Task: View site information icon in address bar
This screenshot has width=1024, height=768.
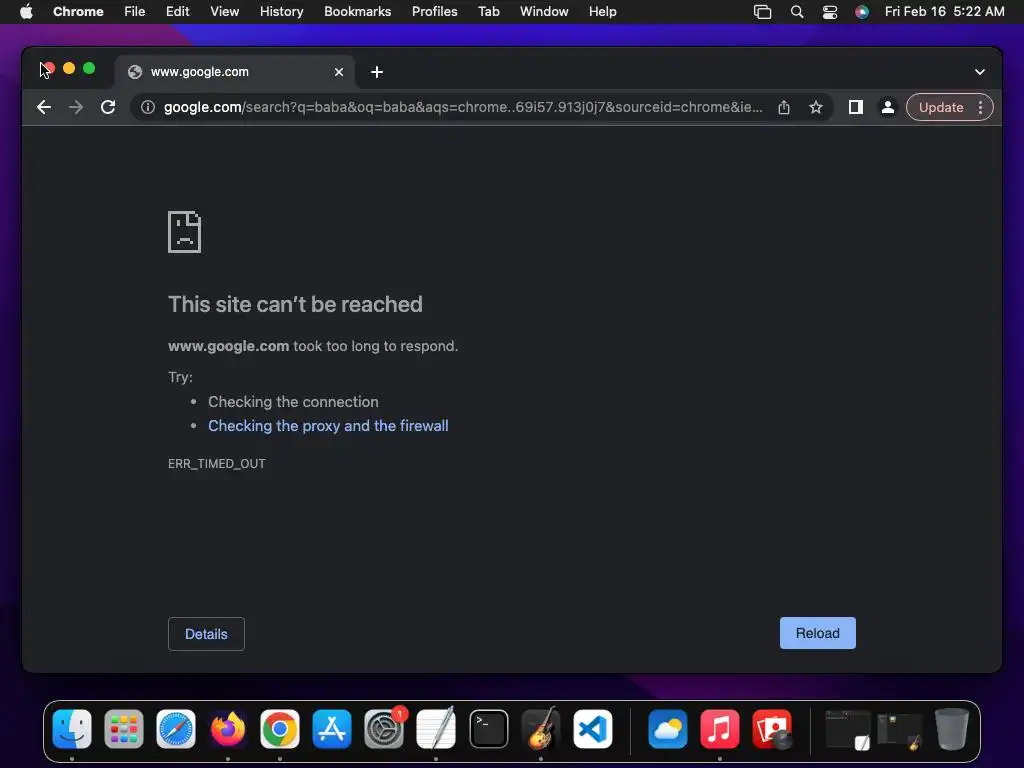Action: pos(148,107)
